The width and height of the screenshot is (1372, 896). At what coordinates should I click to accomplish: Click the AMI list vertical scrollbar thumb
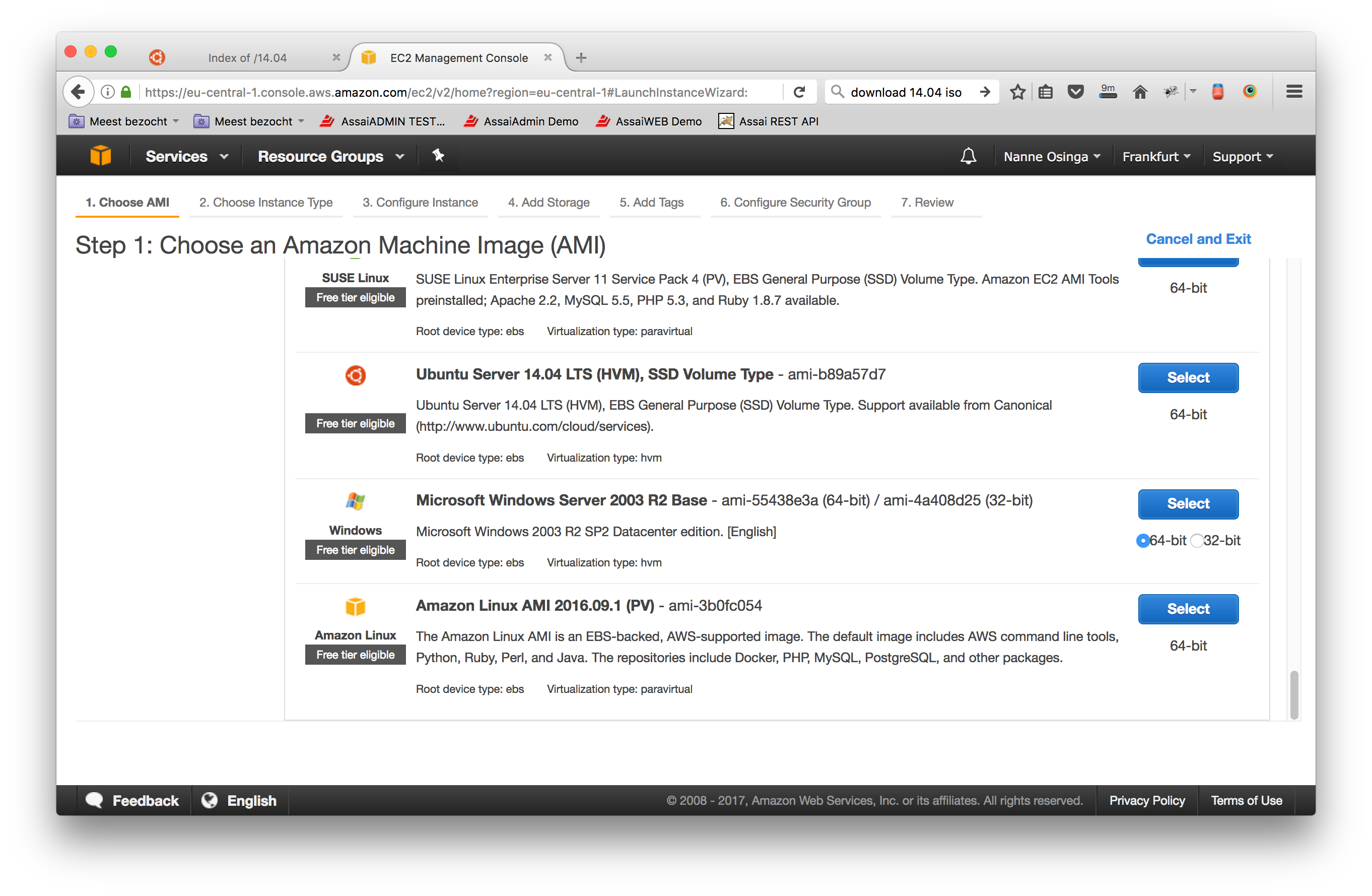coord(1294,694)
